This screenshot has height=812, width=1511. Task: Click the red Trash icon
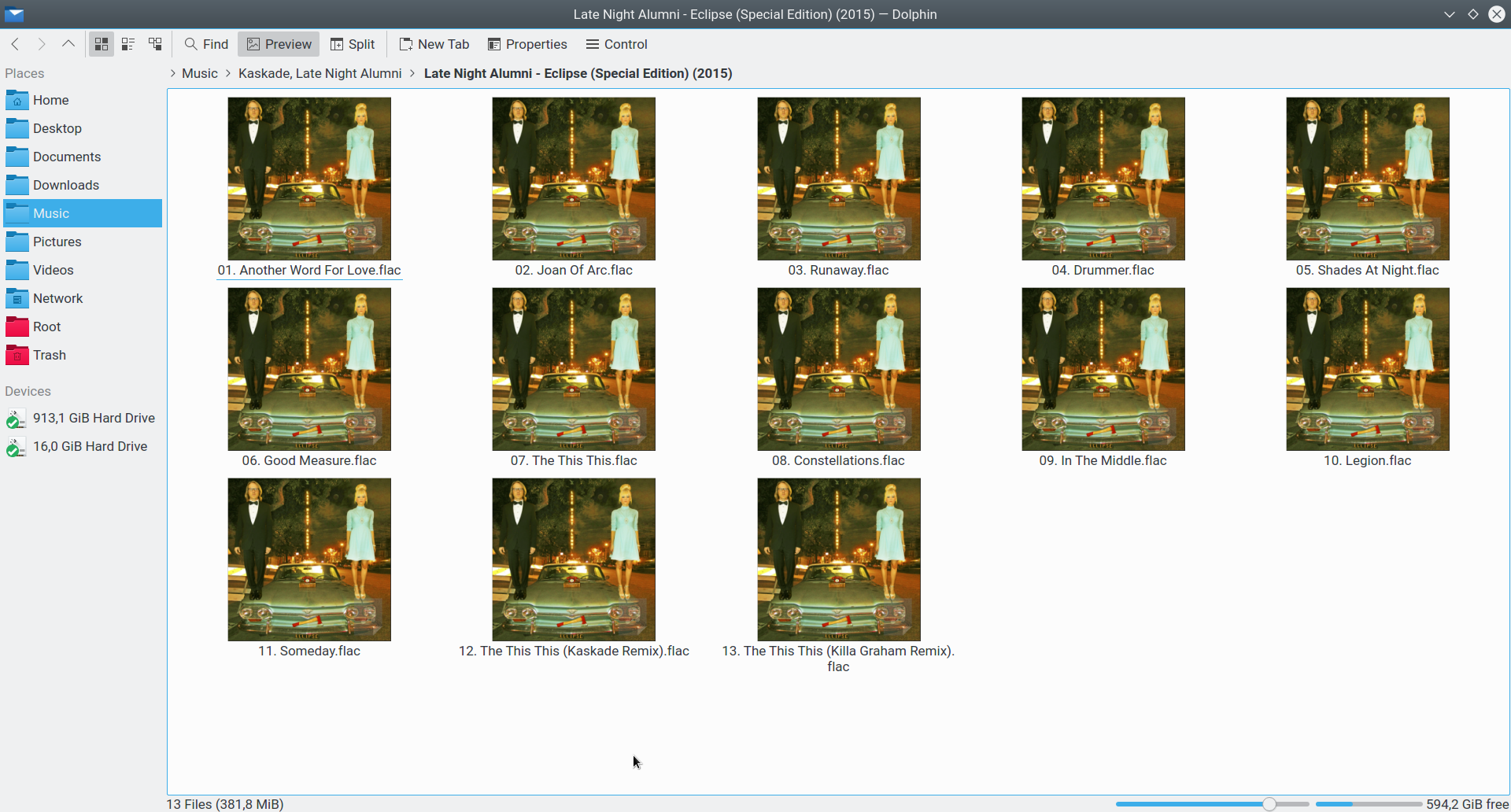(17, 355)
